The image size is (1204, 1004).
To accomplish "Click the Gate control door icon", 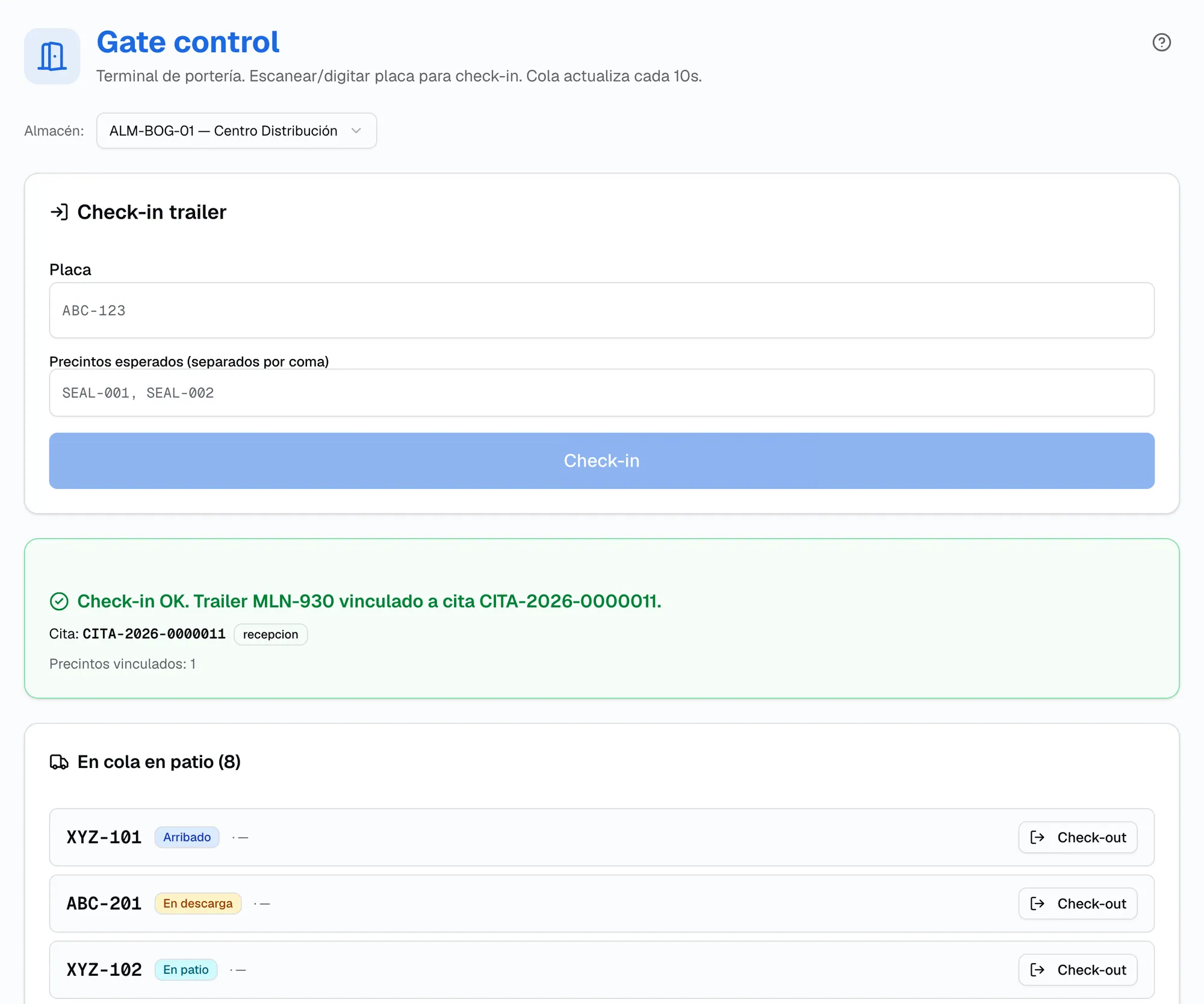I will 52,56.
